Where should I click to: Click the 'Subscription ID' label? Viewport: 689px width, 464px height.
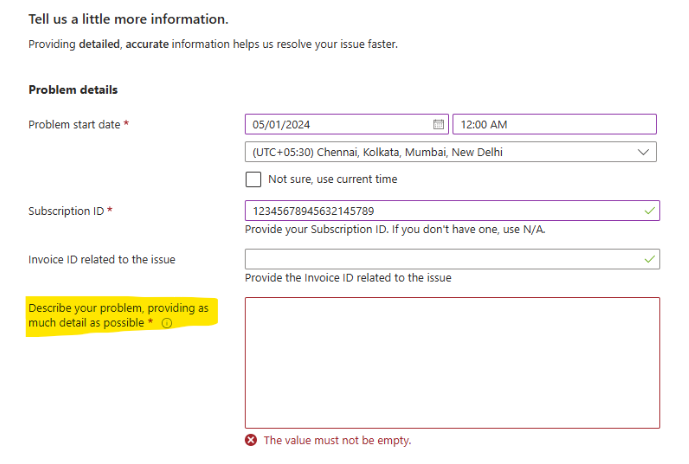66,211
